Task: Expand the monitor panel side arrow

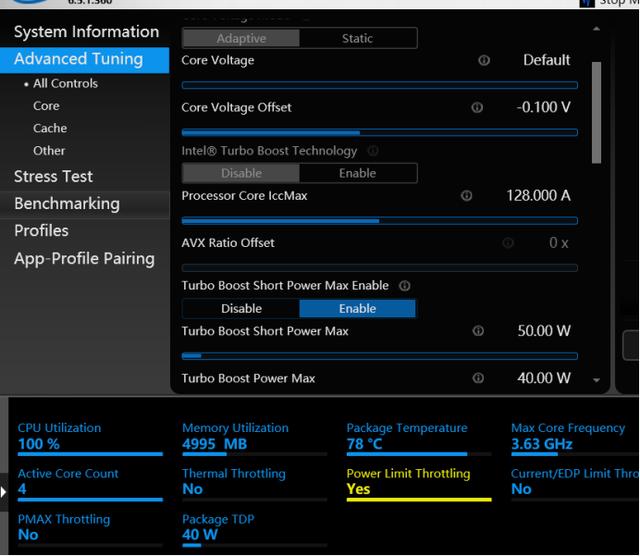Action: click(3, 492)
